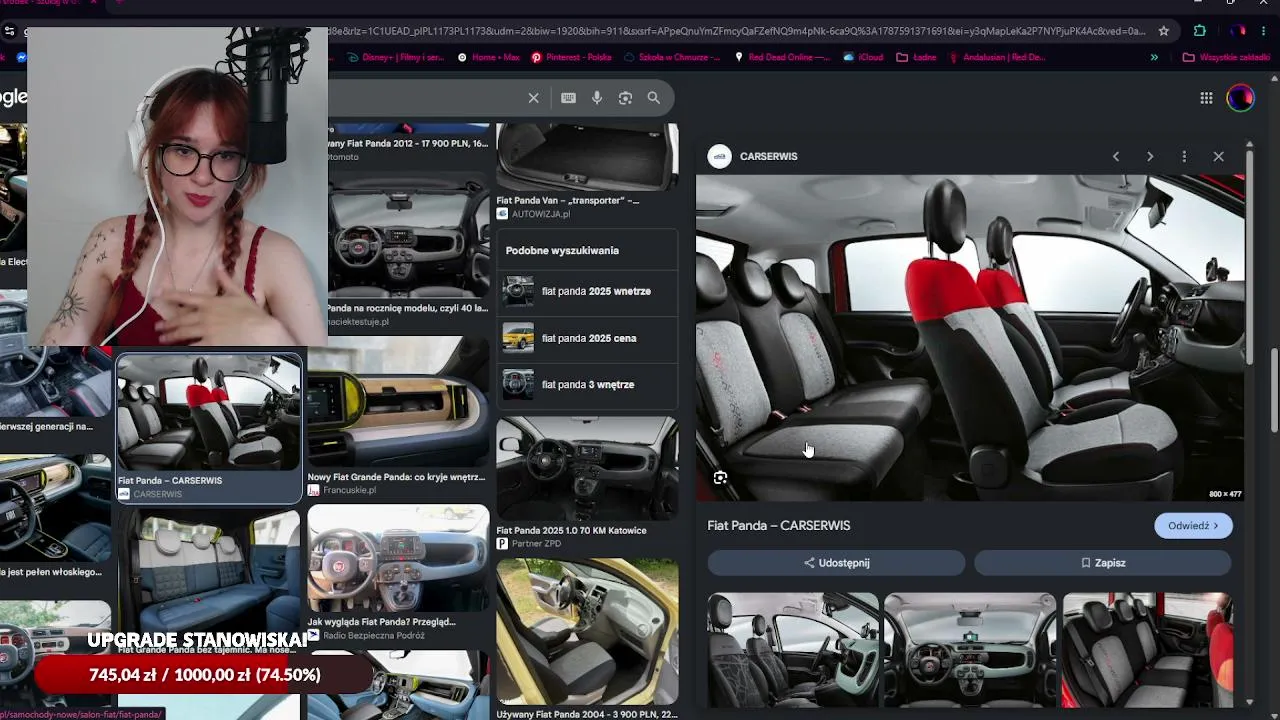1280x720 pixels.
Task: Click the magnifier search icon
Action: pos(654,98)
